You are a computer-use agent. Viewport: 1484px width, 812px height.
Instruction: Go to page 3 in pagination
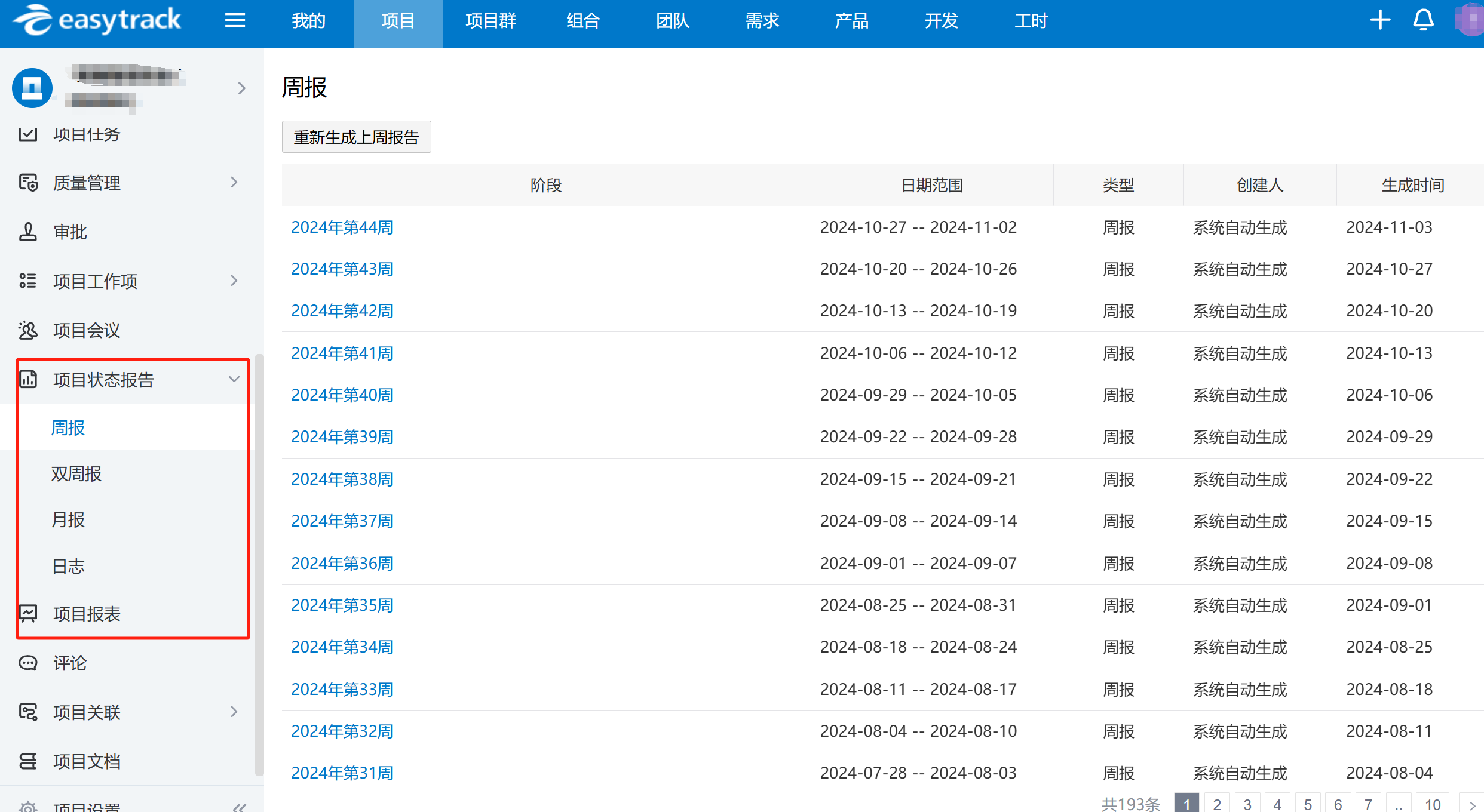click(1247, 804)
